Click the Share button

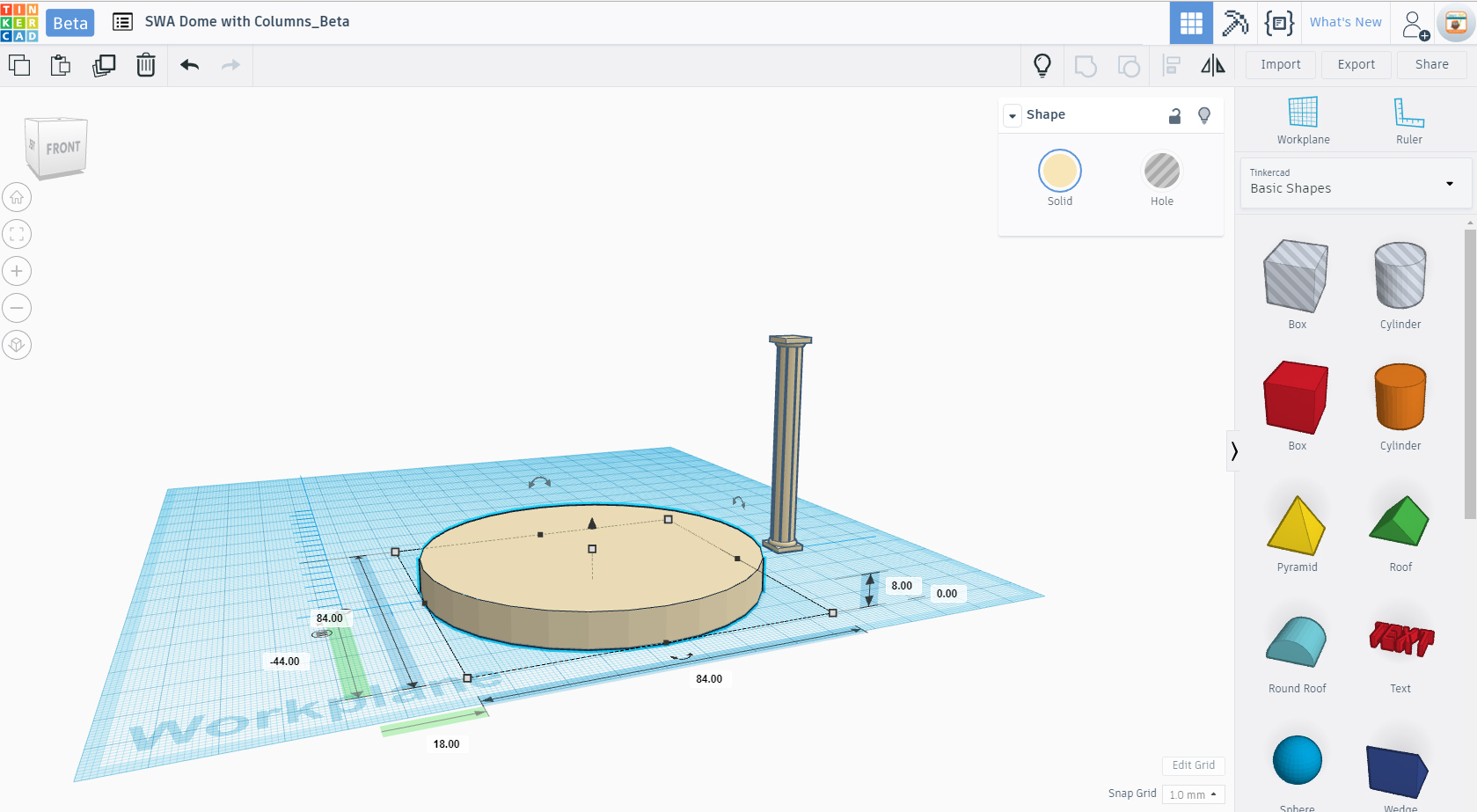[1431, 64]
